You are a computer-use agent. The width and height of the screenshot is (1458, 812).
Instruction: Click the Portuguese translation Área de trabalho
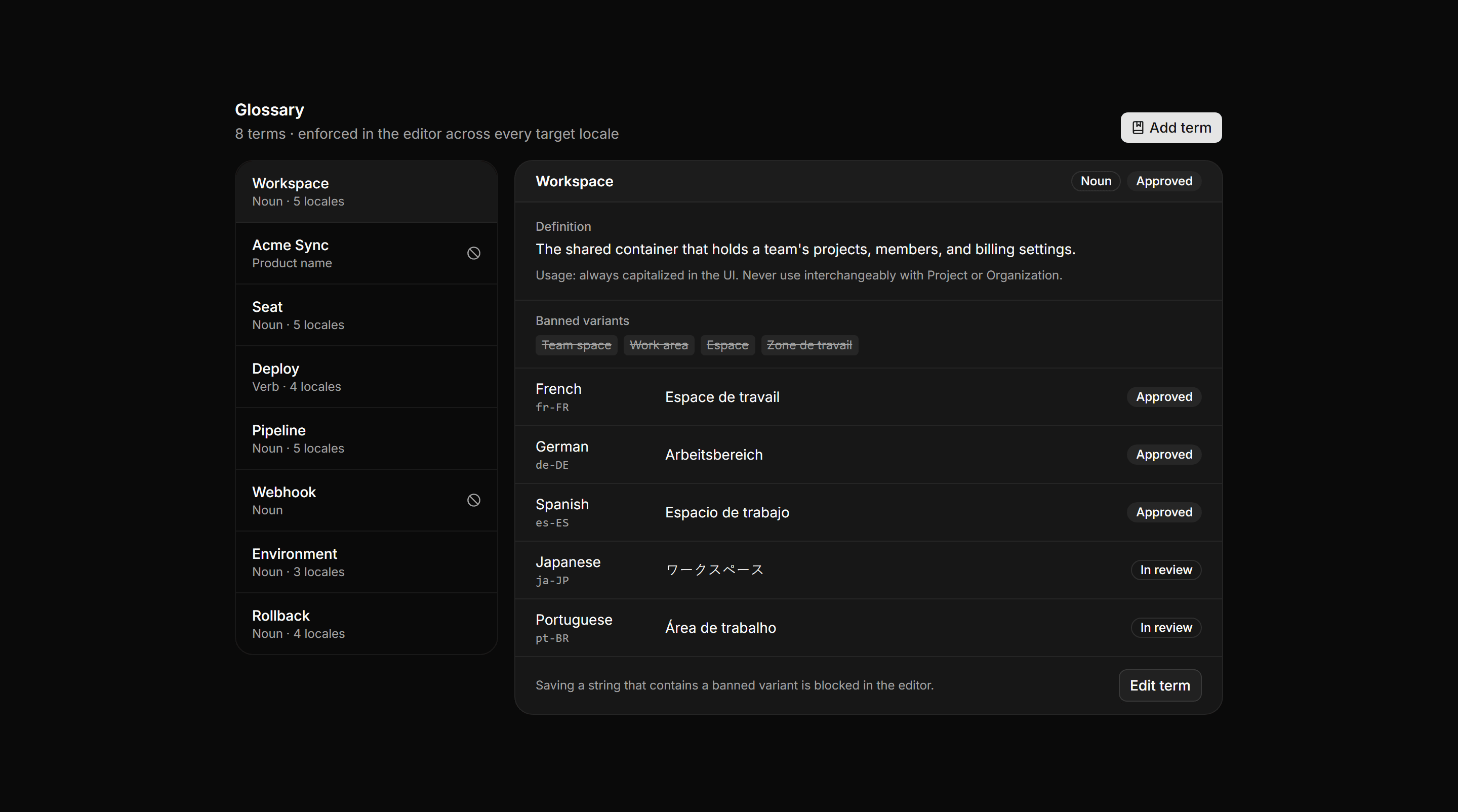pos(720,628)
